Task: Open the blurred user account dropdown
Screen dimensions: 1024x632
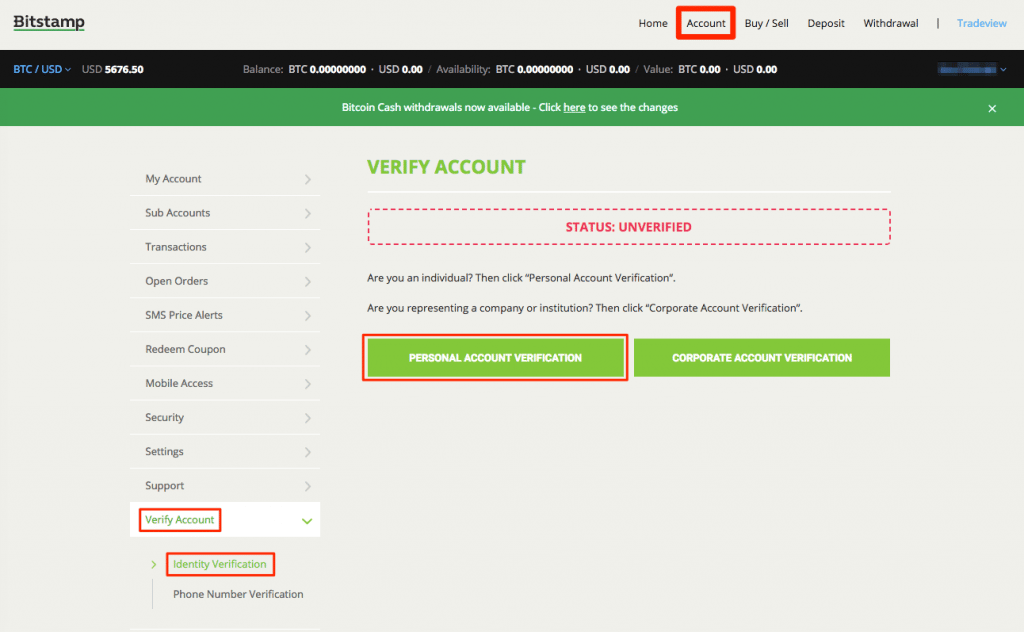Action: pyautogui.click(x=971, y=70)
